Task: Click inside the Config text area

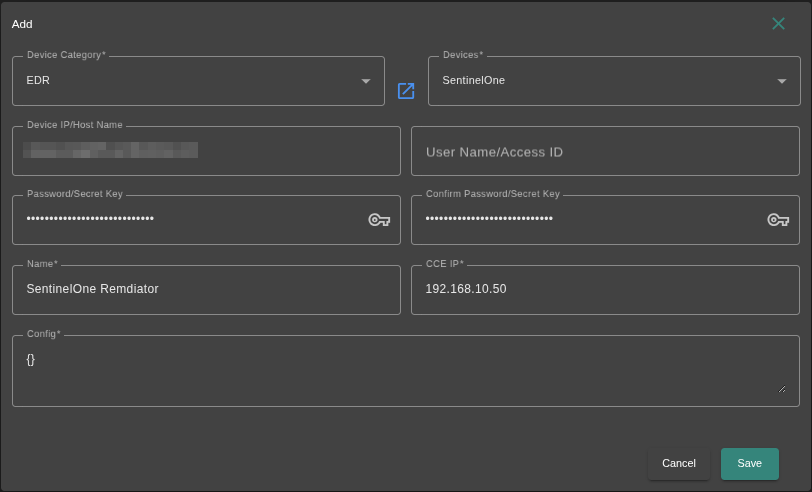Action: click(x=406, y=371)
